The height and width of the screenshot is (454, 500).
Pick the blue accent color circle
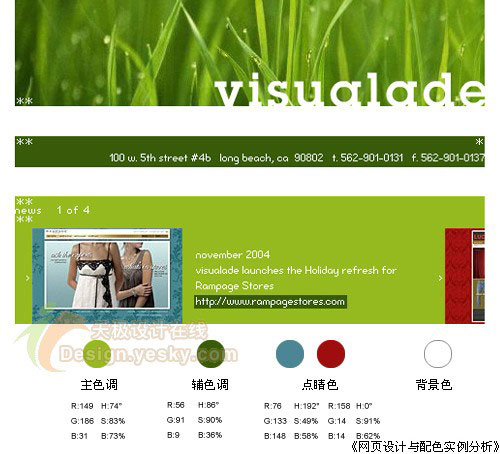[290, 354]
